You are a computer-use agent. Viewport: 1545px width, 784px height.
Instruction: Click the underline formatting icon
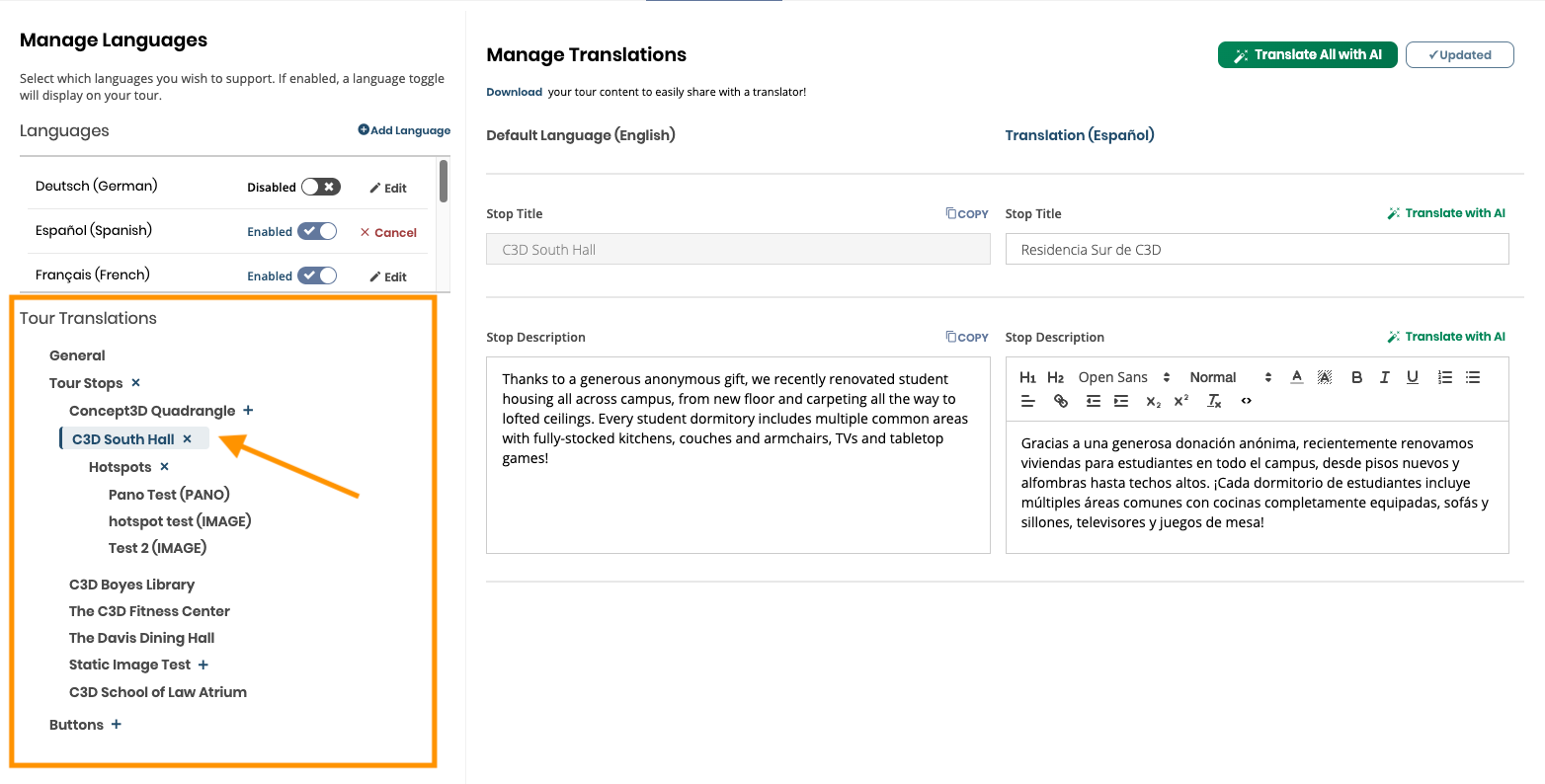click(1413, 377)
